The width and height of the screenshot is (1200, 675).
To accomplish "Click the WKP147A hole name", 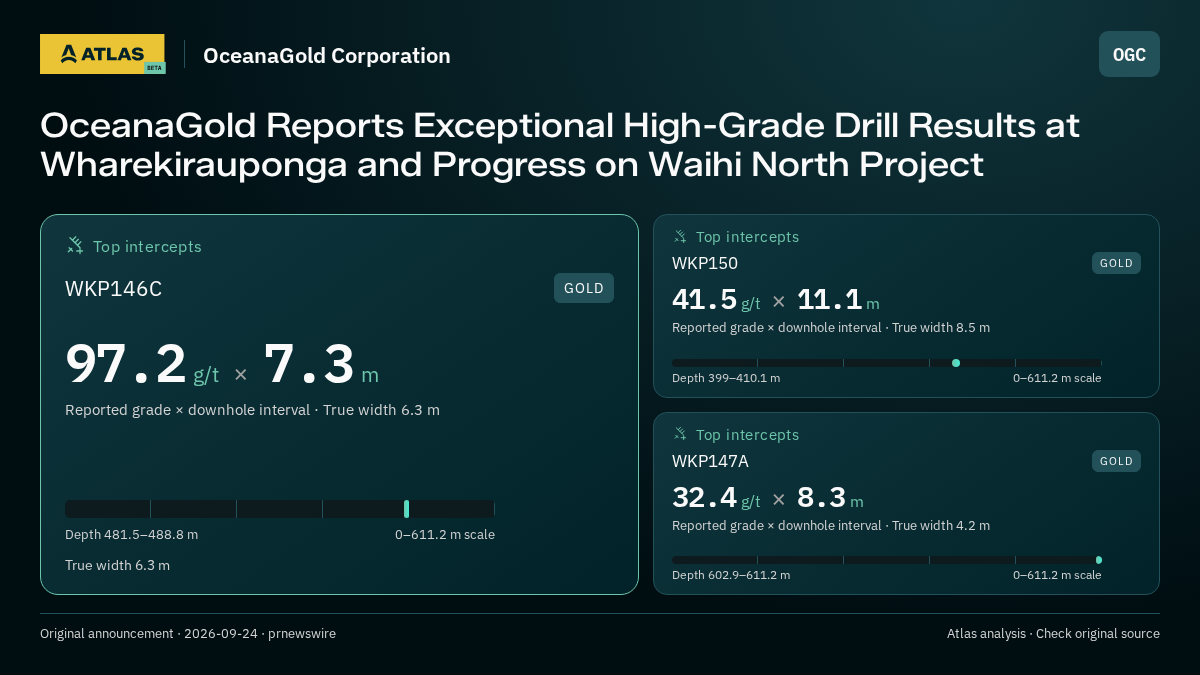I will (710, 461).
